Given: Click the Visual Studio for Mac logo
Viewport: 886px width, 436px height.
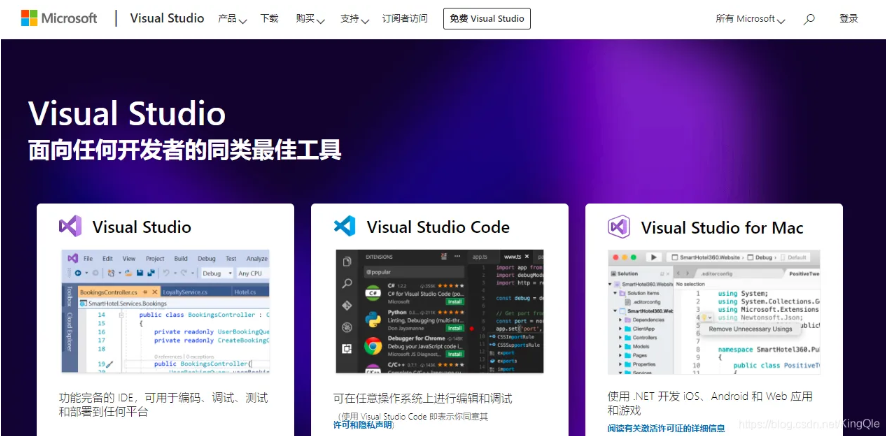Looking at the screenshot, I should 619,227.
